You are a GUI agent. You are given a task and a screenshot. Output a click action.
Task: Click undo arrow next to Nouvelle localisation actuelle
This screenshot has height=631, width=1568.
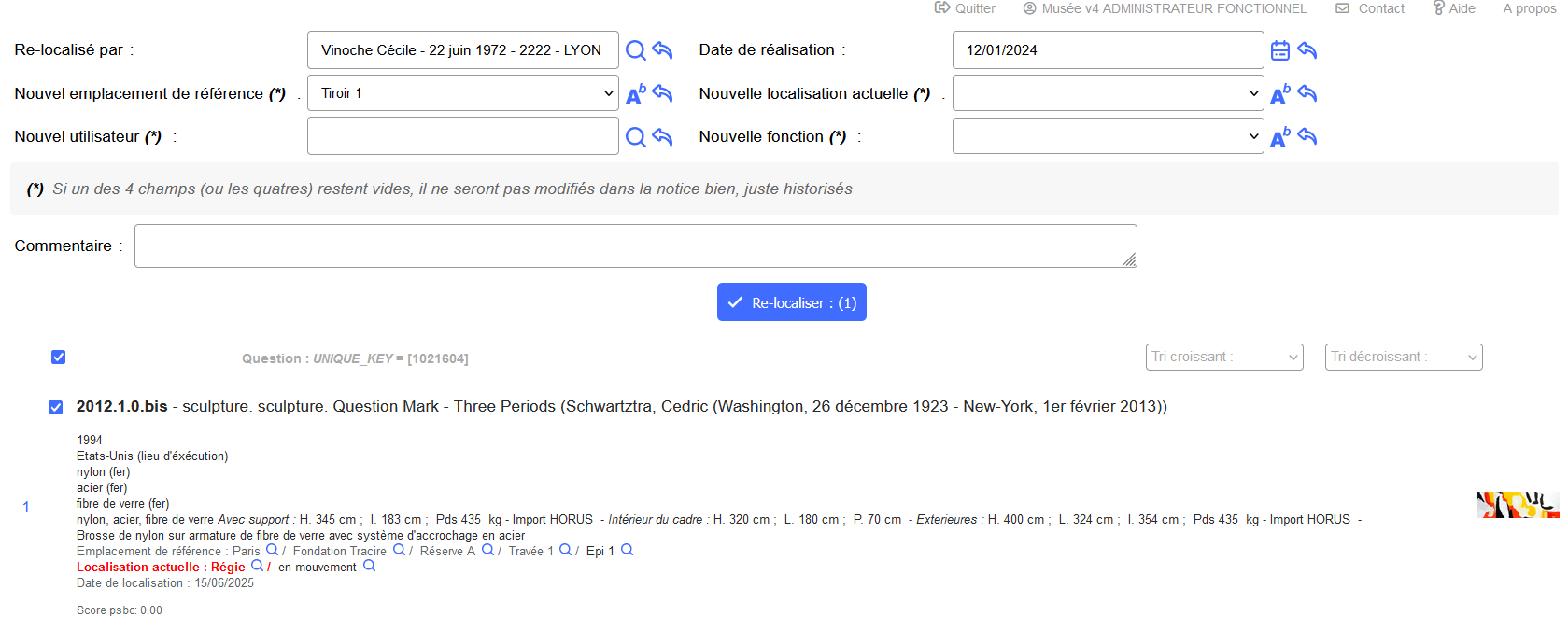(x=1307, y=93)
